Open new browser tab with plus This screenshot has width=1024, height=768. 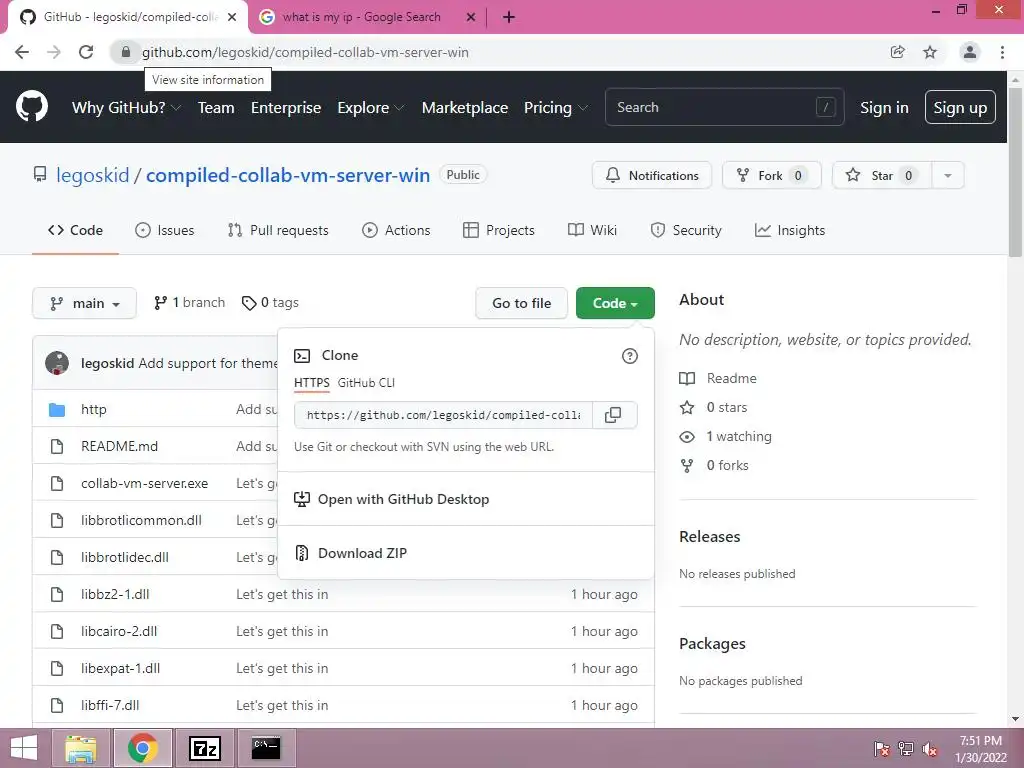point(509,17)
